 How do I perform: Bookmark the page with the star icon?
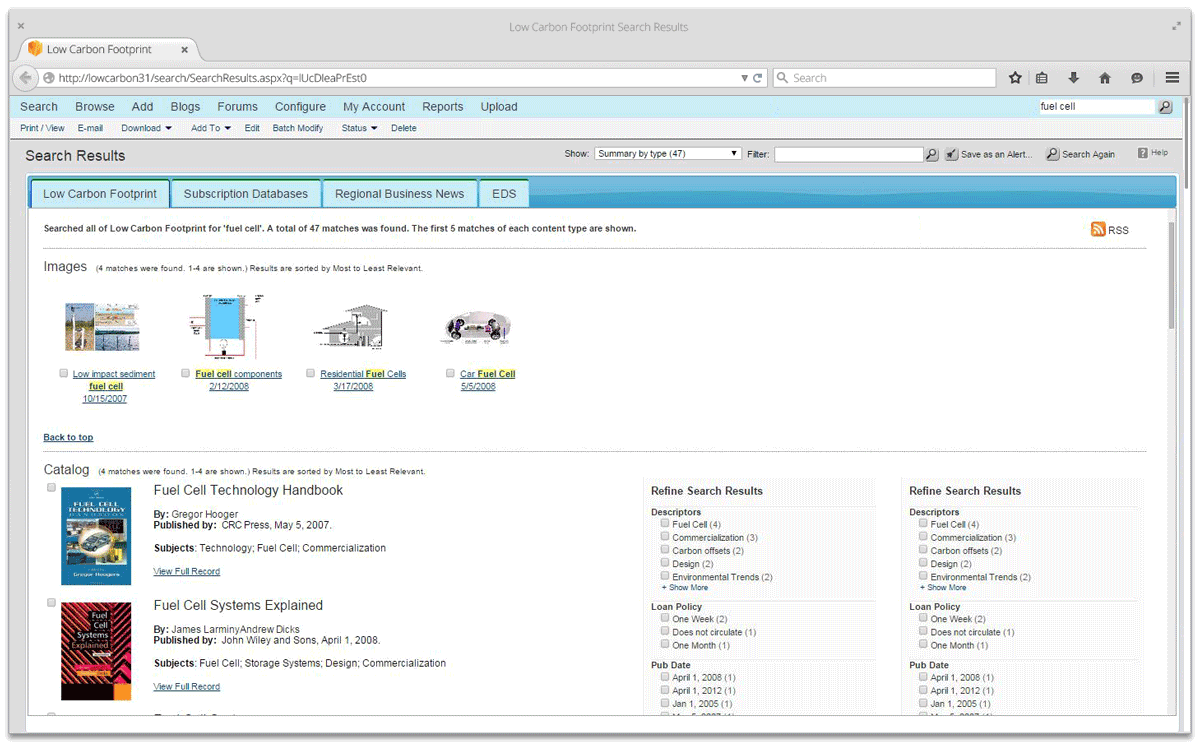click(1015, 77)
